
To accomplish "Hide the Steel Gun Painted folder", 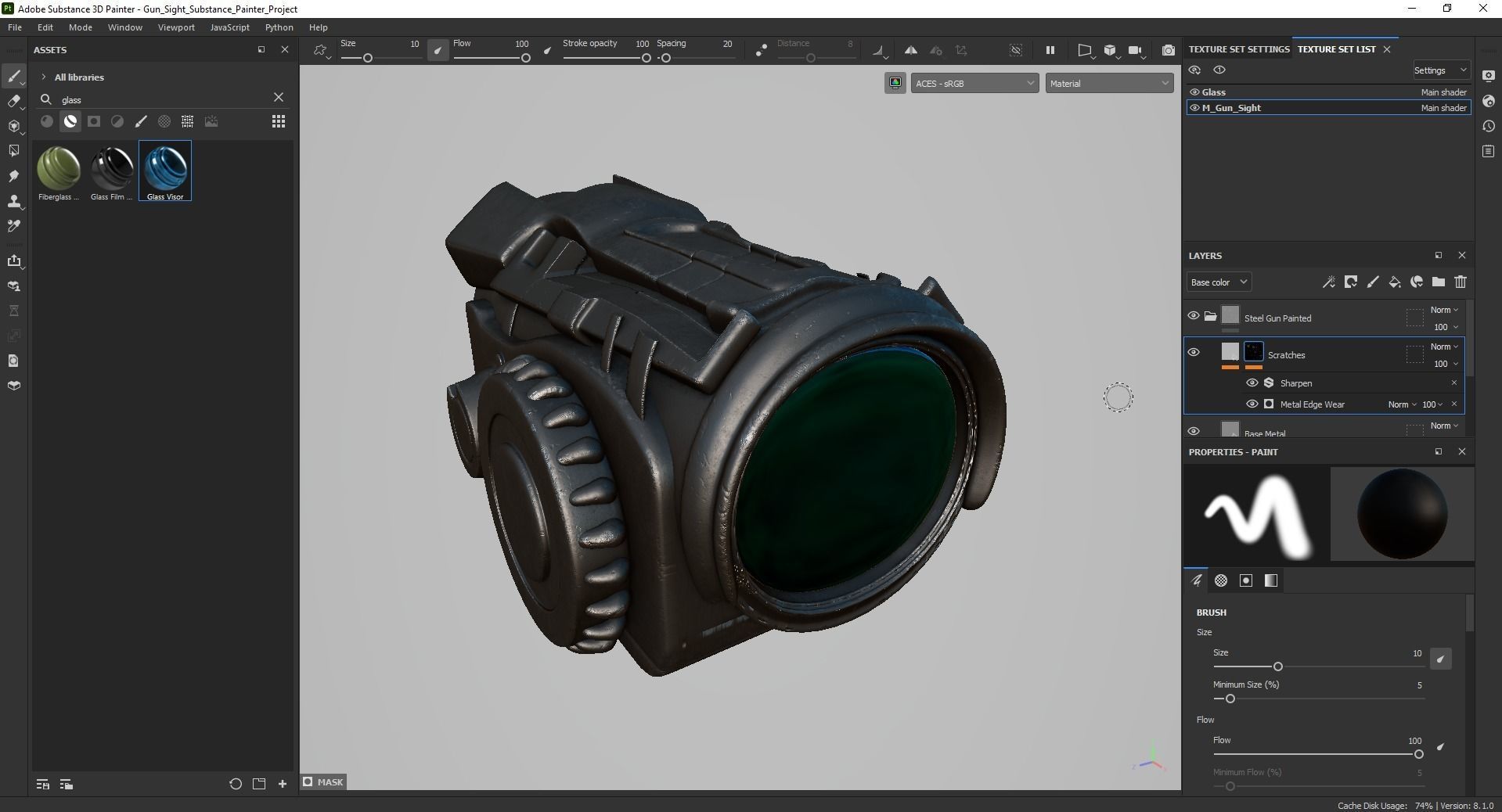I will (x=1194, y=315).
